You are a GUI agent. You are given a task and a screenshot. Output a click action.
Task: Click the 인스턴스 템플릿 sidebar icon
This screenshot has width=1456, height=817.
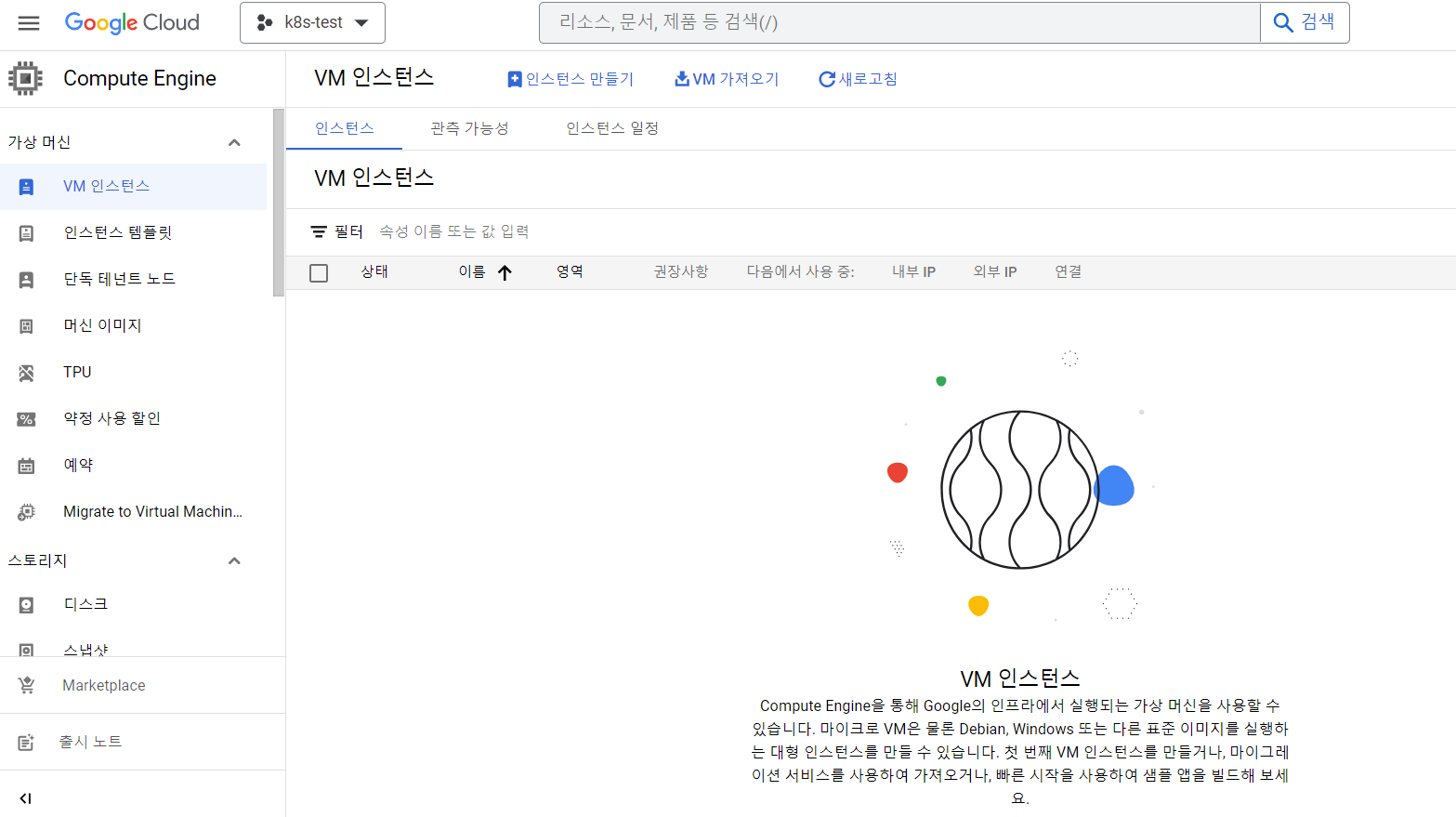click(26, 233)
